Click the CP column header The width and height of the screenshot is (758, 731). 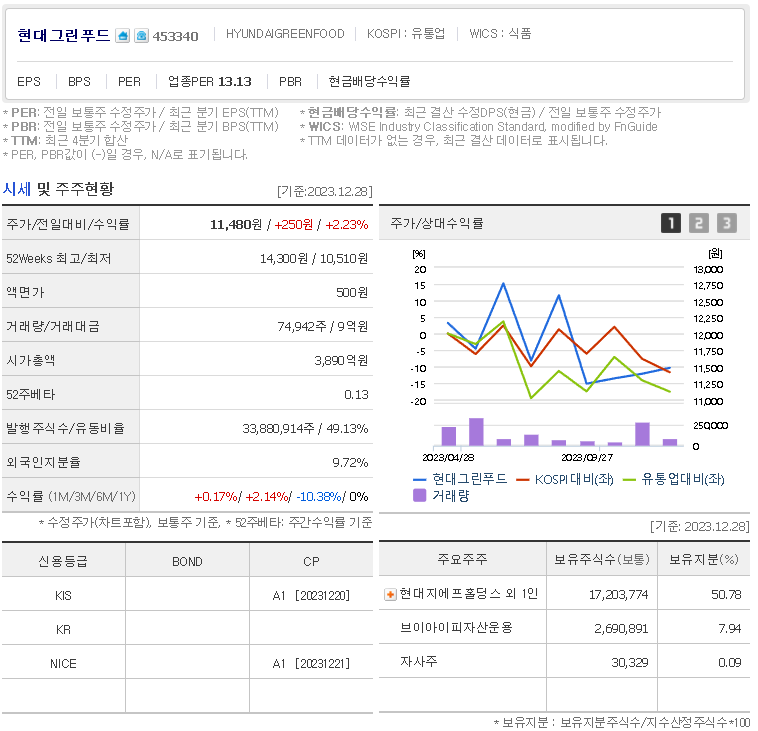tap(311, 562)
